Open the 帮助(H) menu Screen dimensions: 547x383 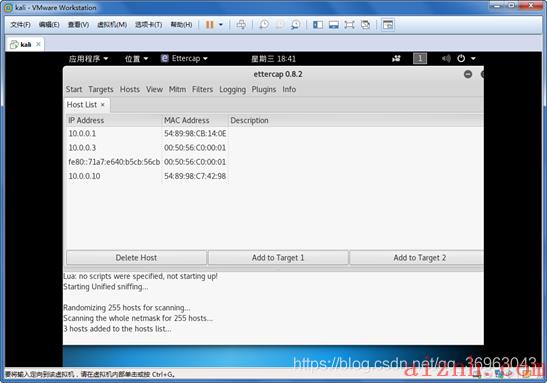click(x=181, y=25)
